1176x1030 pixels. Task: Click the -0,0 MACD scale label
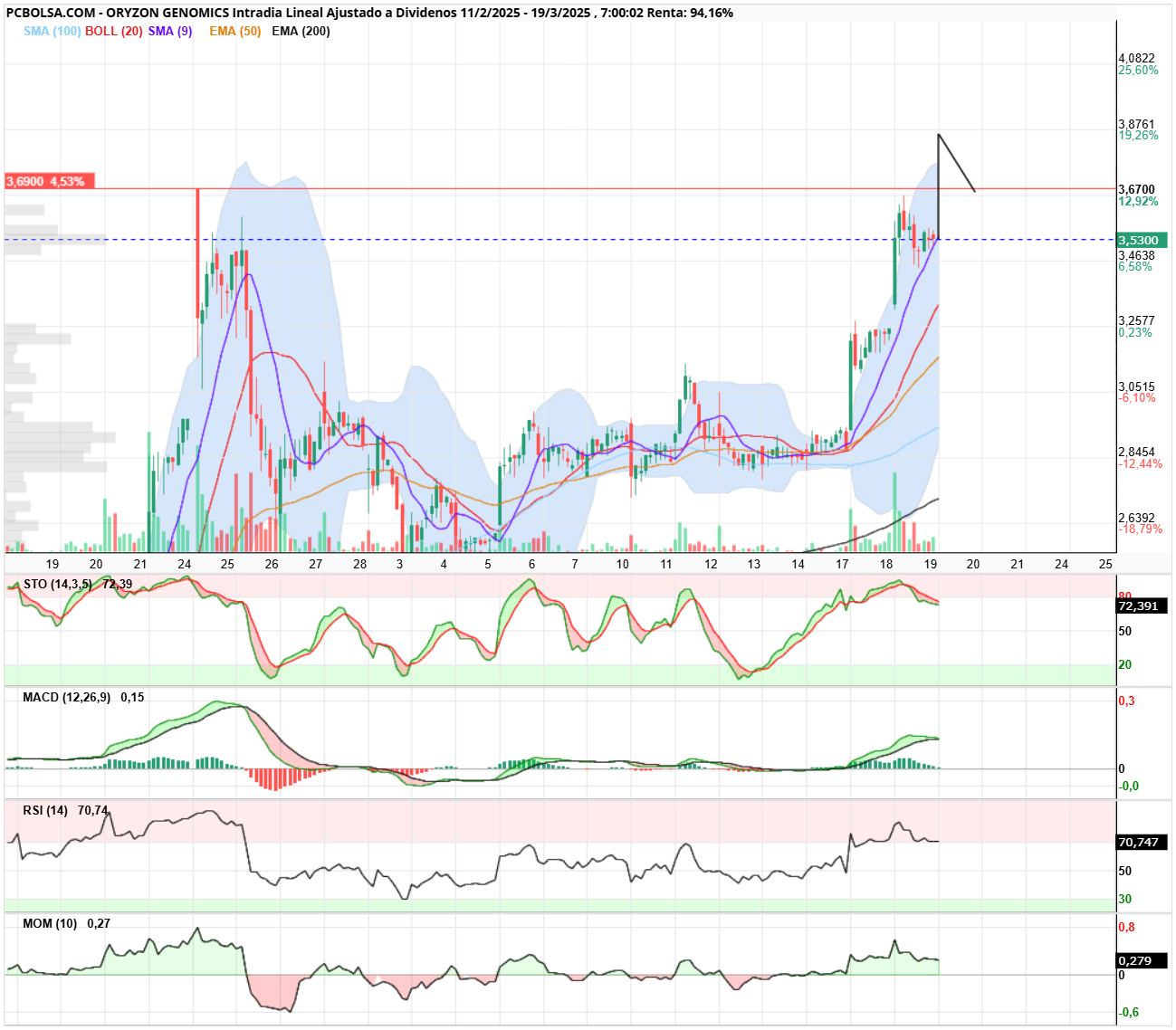[x=1128, y=786]
